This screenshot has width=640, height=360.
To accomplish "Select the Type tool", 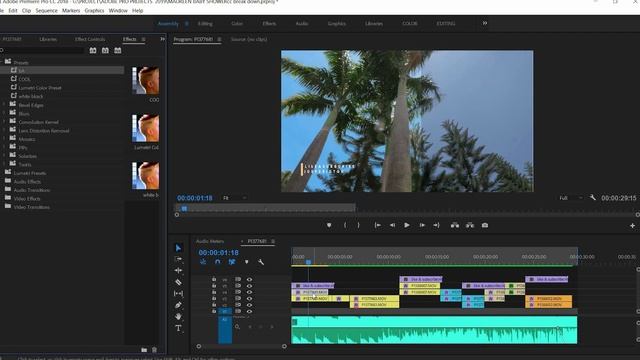I will tap(178, 328).
